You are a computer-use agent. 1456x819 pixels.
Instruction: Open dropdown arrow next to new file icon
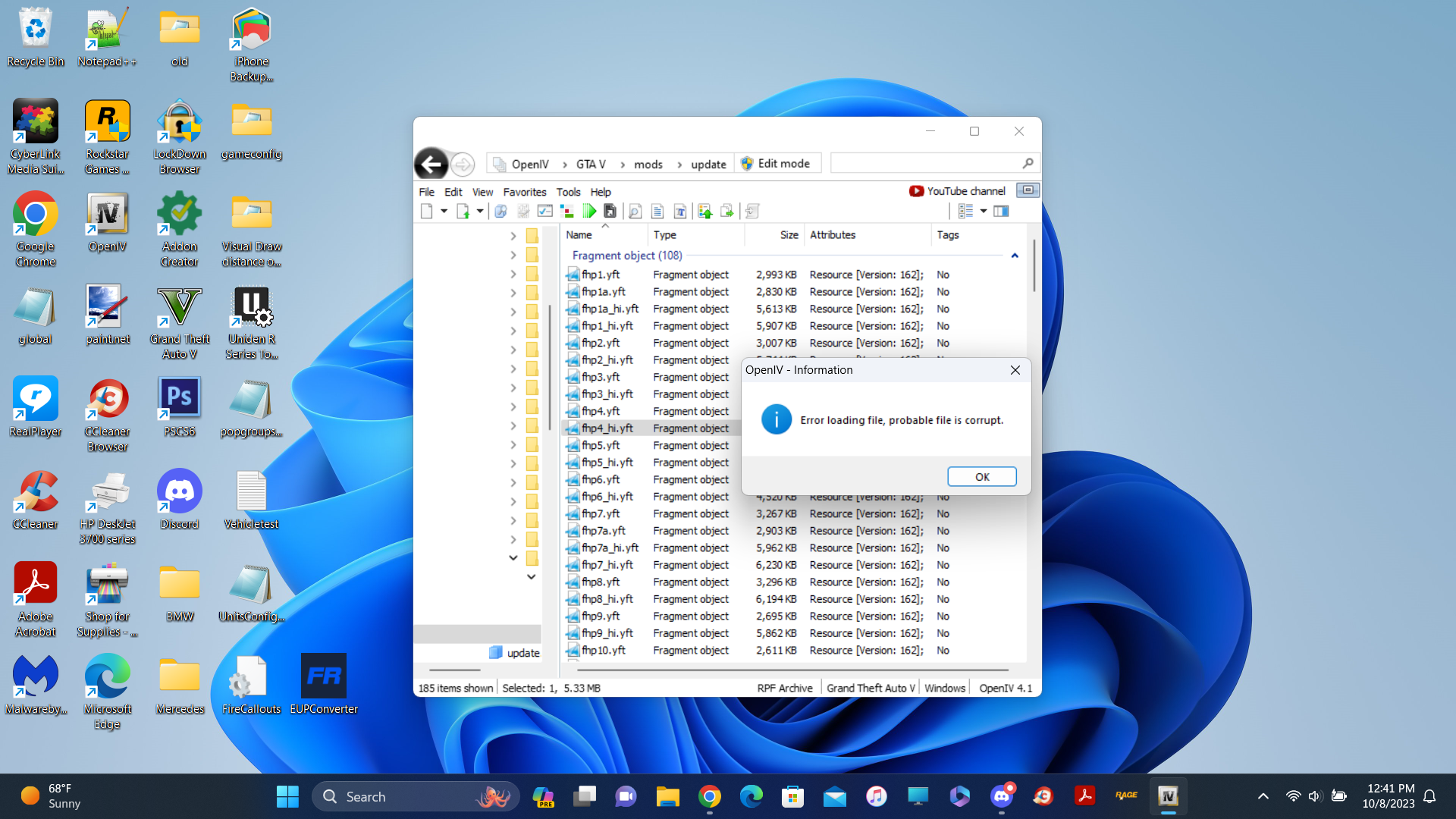tap(444, 212)
